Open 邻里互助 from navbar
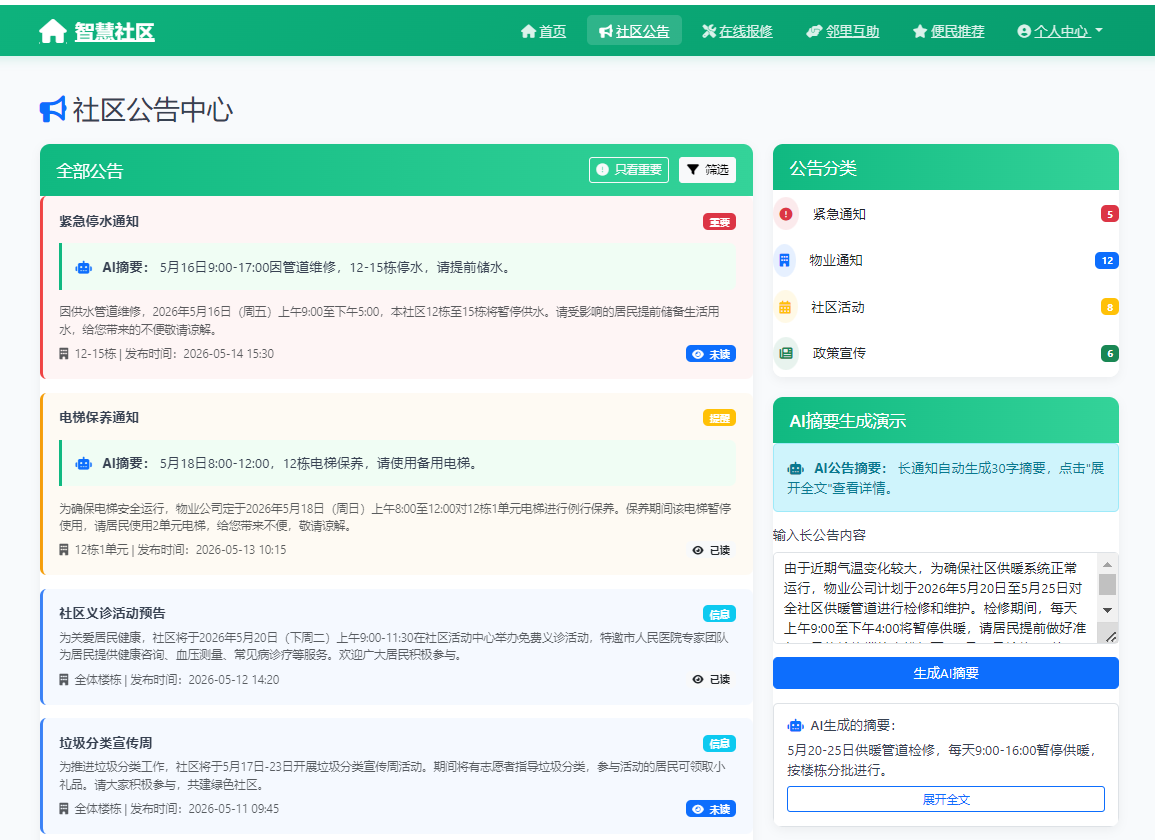This screenshot has width=1155, height=840. click(x=843, y=31)
